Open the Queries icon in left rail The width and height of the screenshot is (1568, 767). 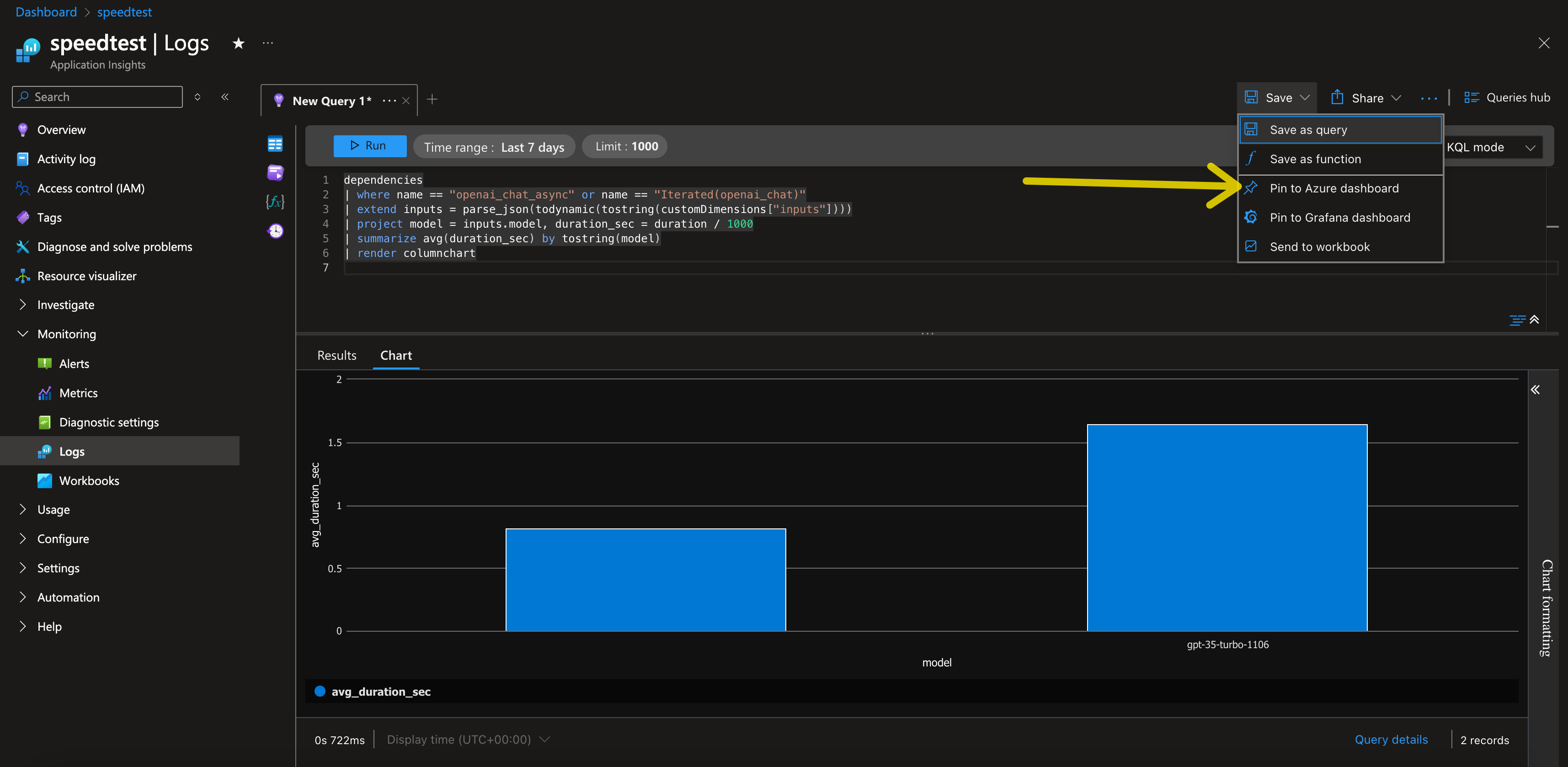click(275, 173)
